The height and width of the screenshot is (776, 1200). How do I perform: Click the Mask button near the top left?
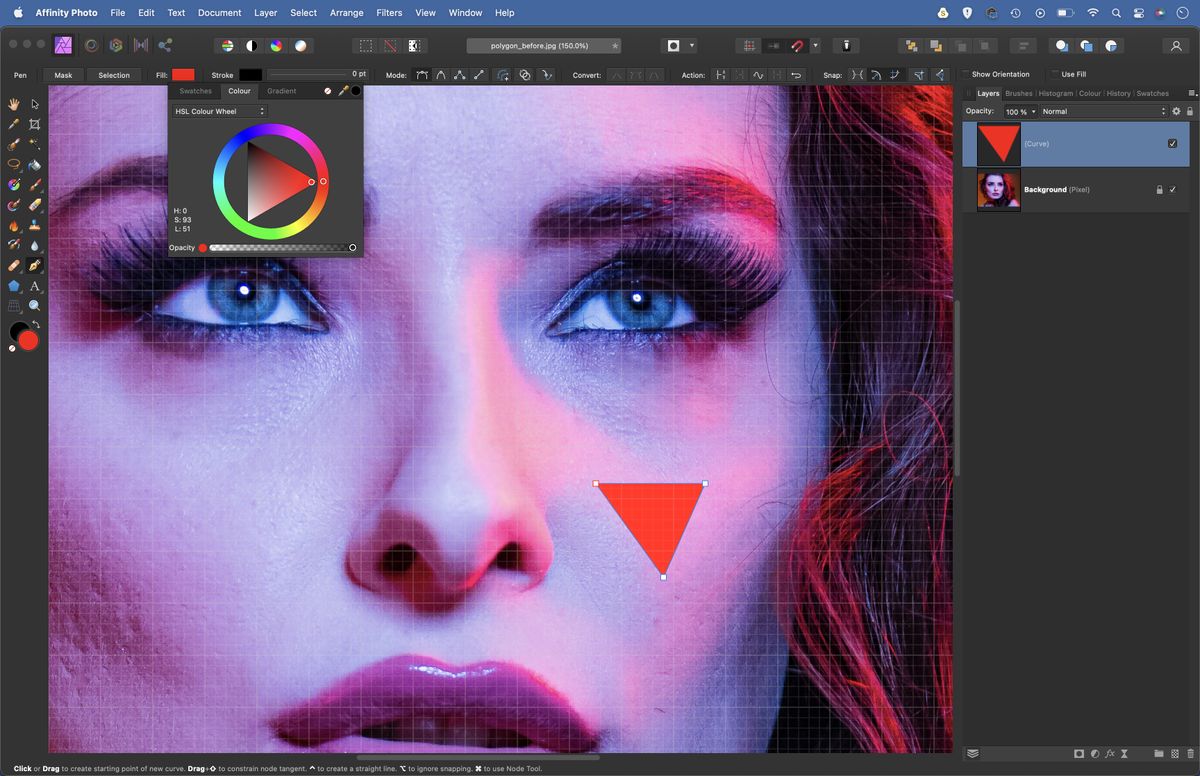point(63,74)
